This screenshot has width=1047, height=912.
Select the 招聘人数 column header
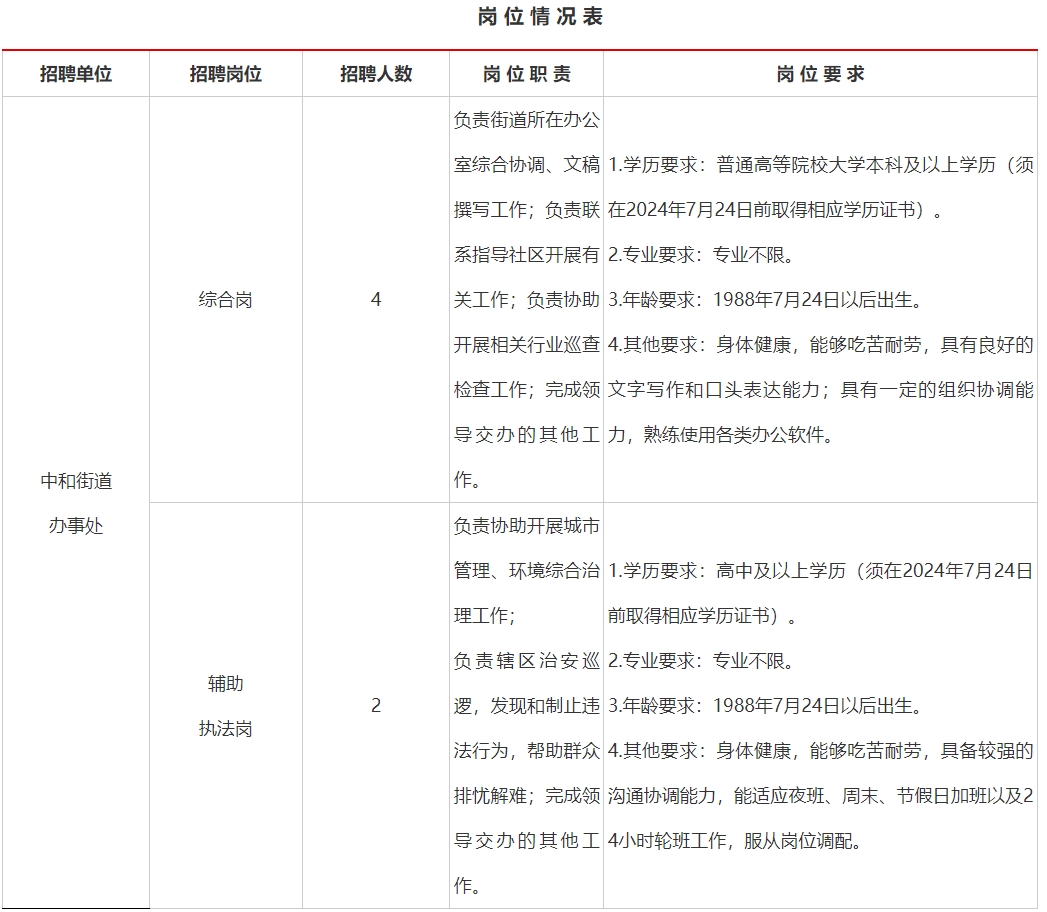coord(376,73)
